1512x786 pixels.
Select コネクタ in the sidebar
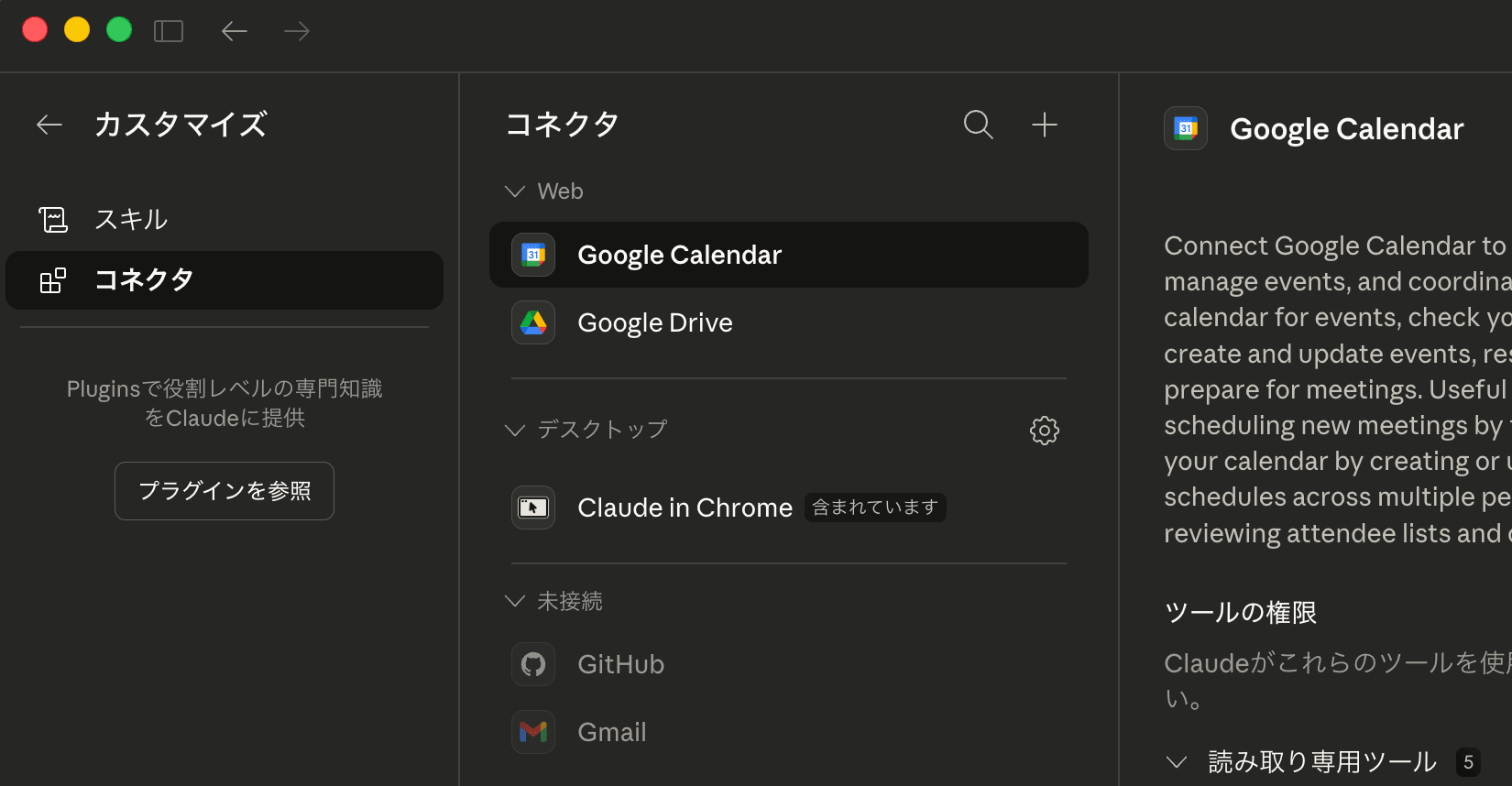pos(144,280)
